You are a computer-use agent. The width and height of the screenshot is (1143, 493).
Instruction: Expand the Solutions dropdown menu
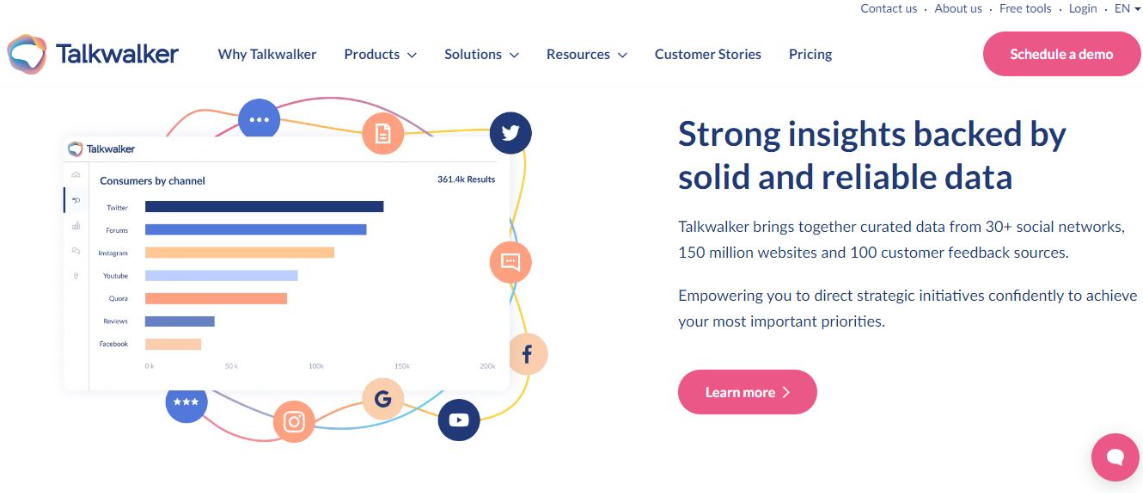click(x=481, y=54)
